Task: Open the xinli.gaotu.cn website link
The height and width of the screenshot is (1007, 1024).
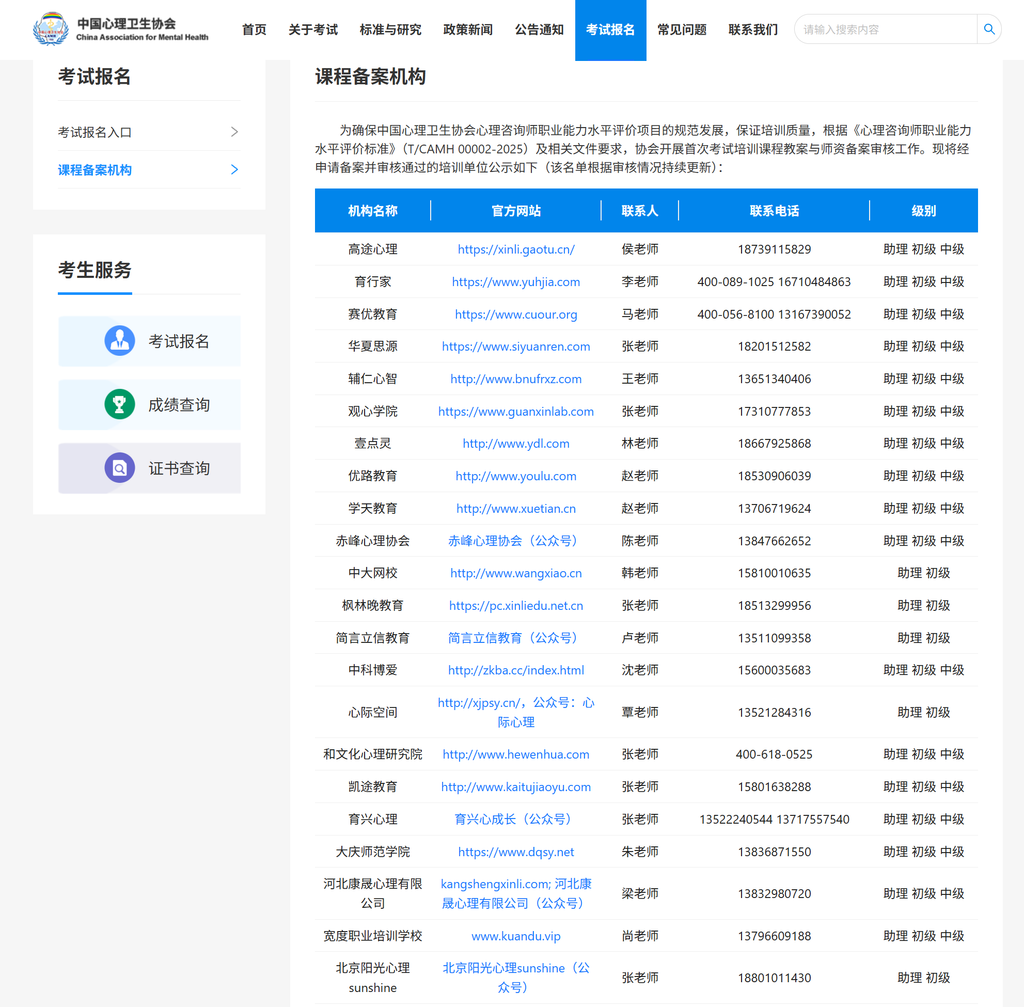Action: click(516, 249)
